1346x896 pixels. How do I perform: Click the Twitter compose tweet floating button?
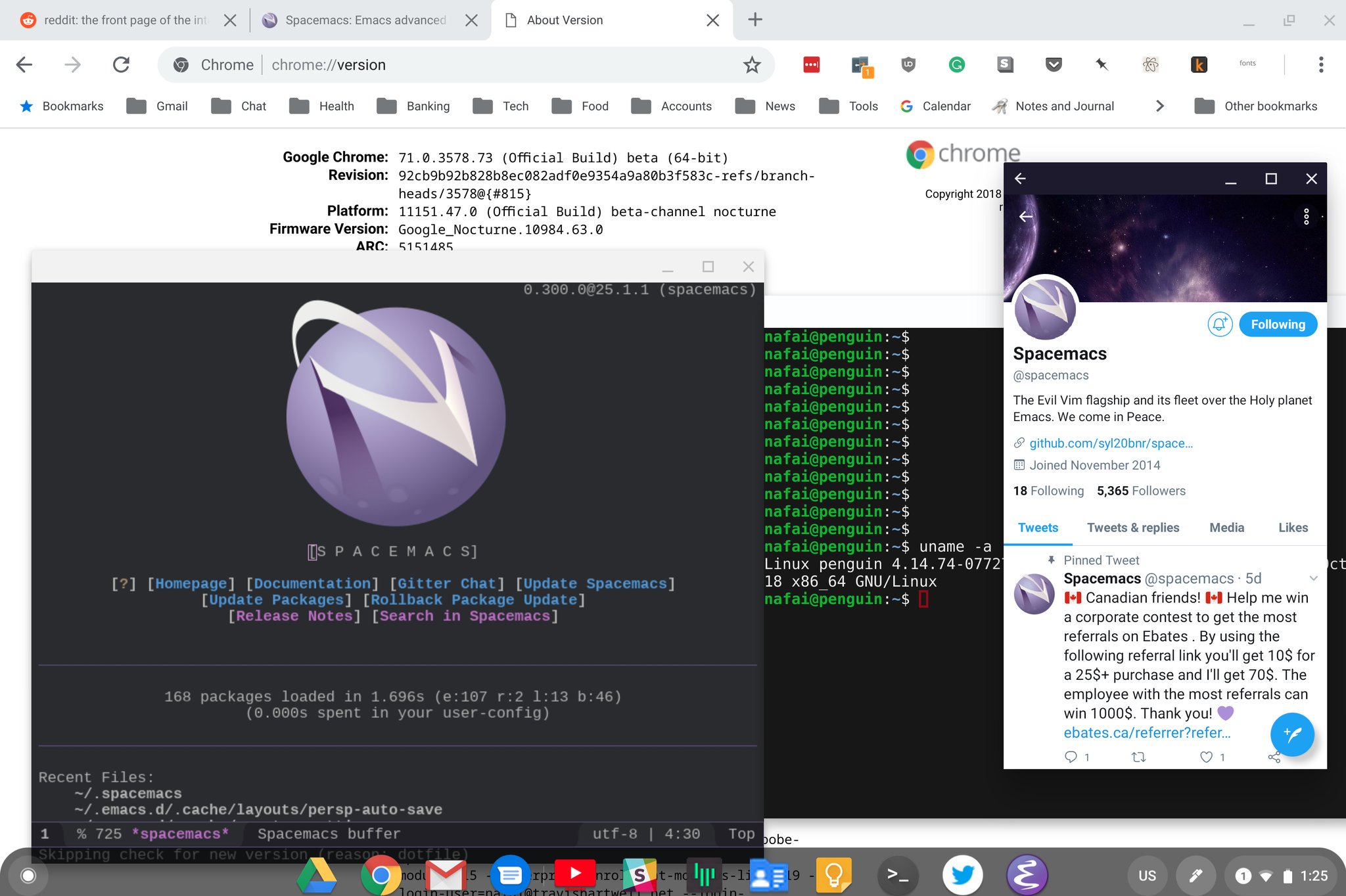[x=1291, y=734]
